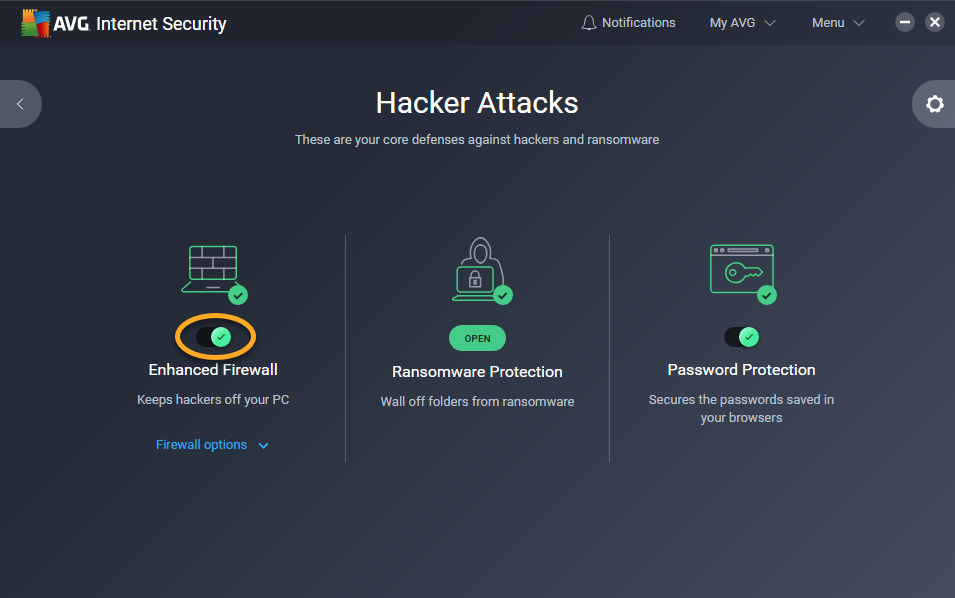
Task: Click the Firewall options link
Action: point(201,445)
